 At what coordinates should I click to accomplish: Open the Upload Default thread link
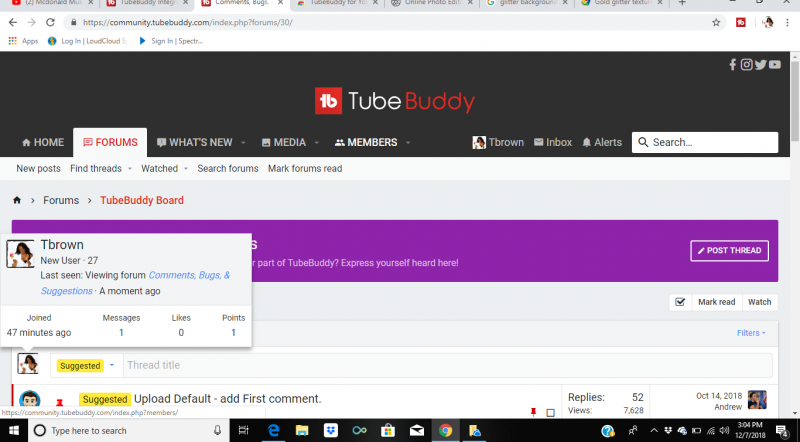(x=227, y=399)
